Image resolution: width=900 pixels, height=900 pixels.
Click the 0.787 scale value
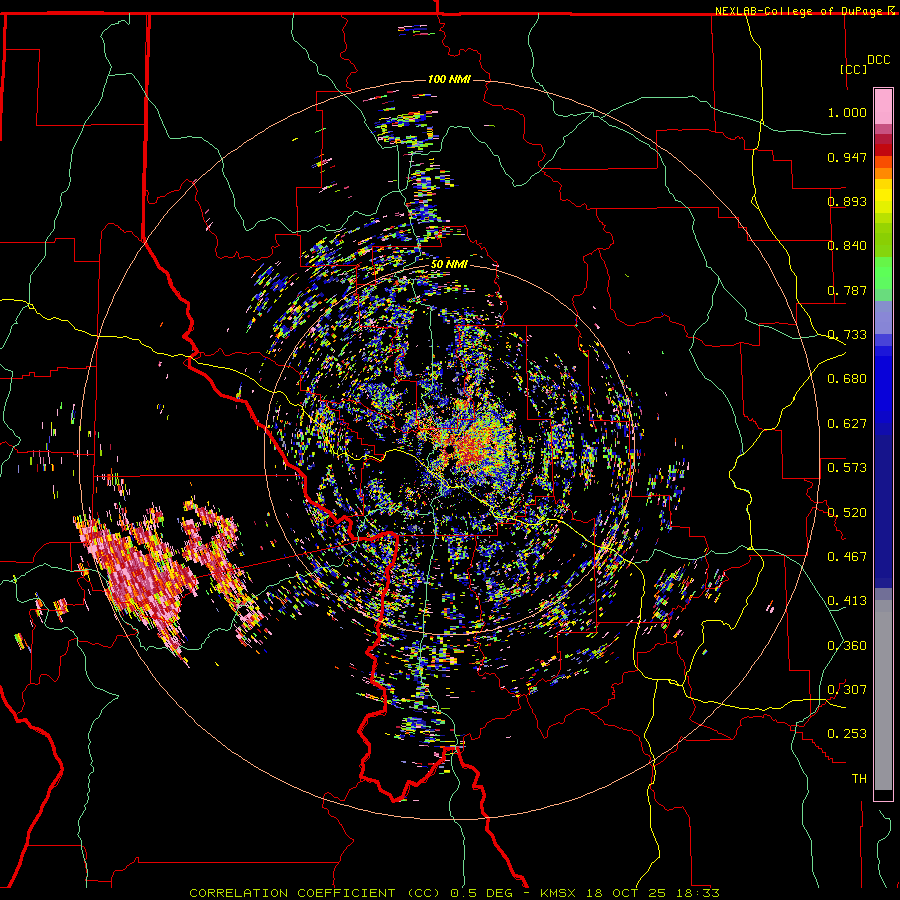(x=847, y=290)
